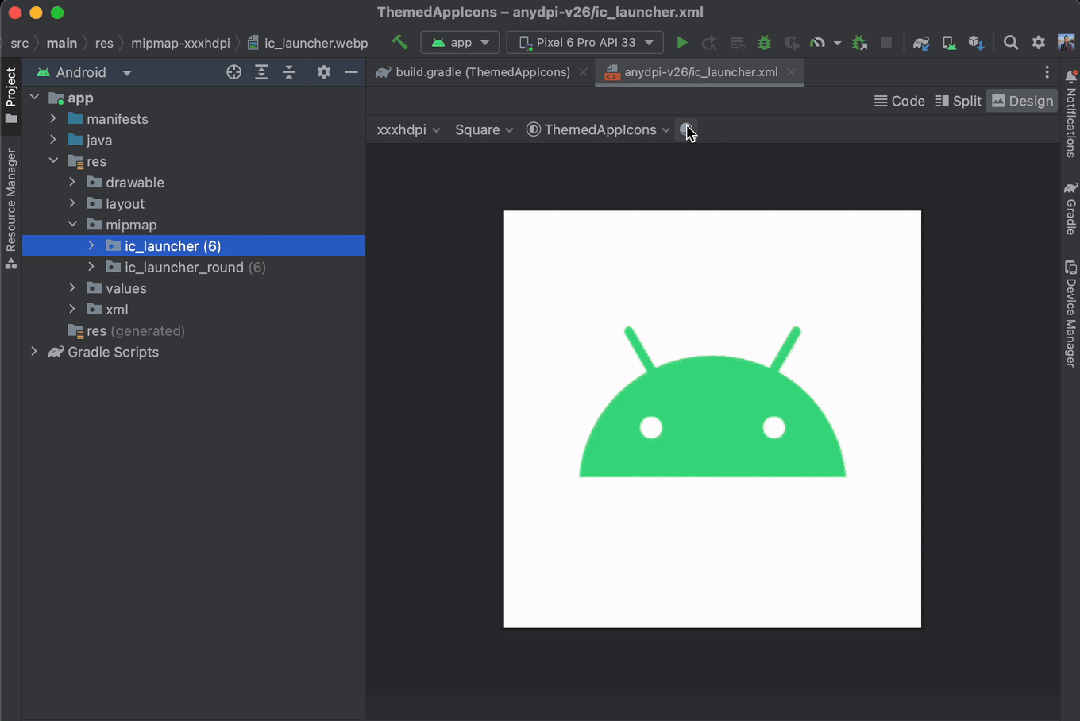Switch to build.gradle (ThemedAppIcons) tab

pos(482,72)
